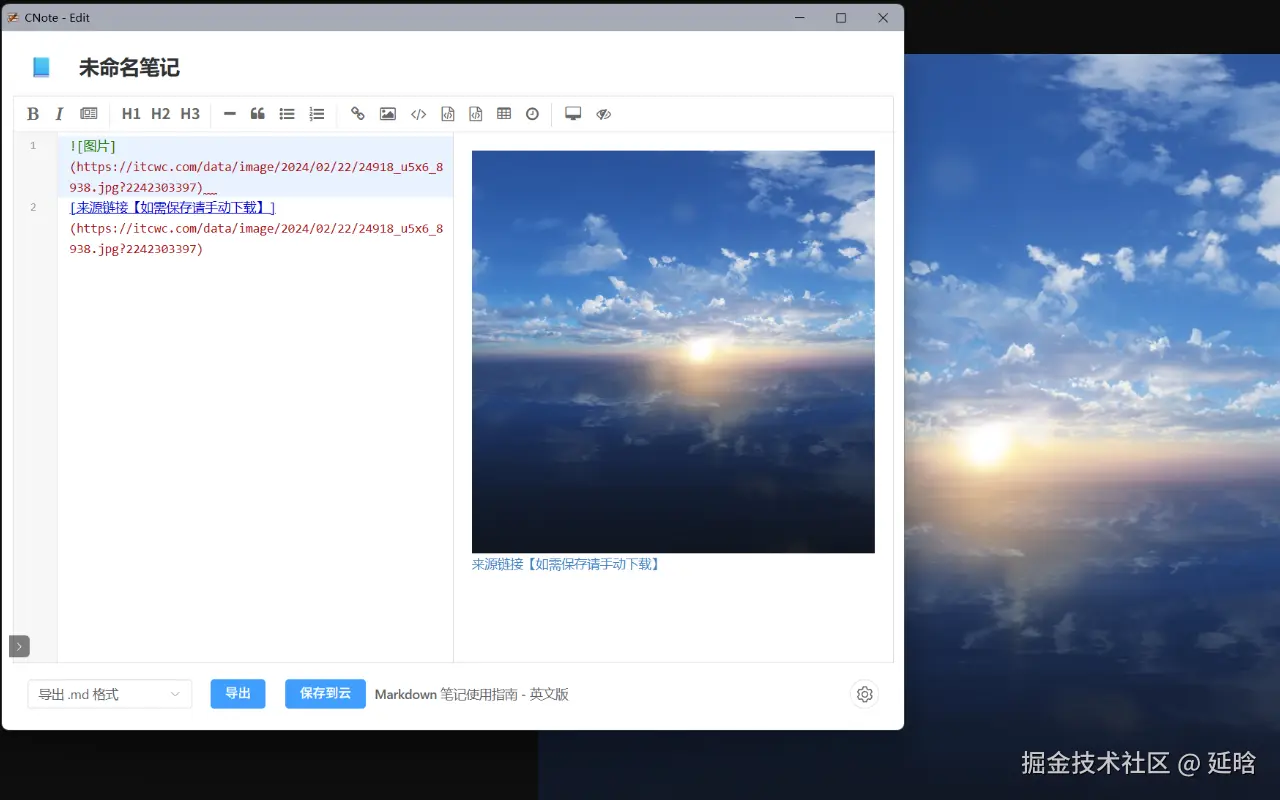Maximize the CNote window
The image size is (1280, 800).
[x=841, y=18]
